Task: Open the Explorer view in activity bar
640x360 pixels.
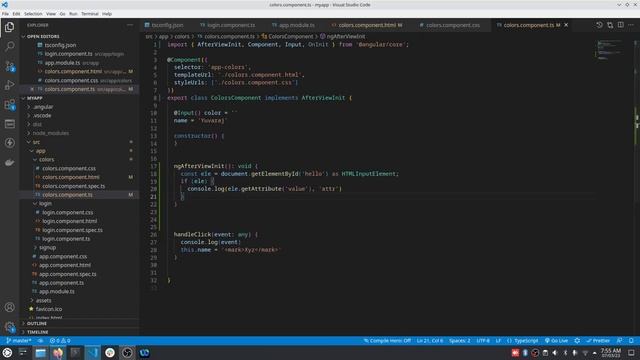Action: click(x=9, y=27)
